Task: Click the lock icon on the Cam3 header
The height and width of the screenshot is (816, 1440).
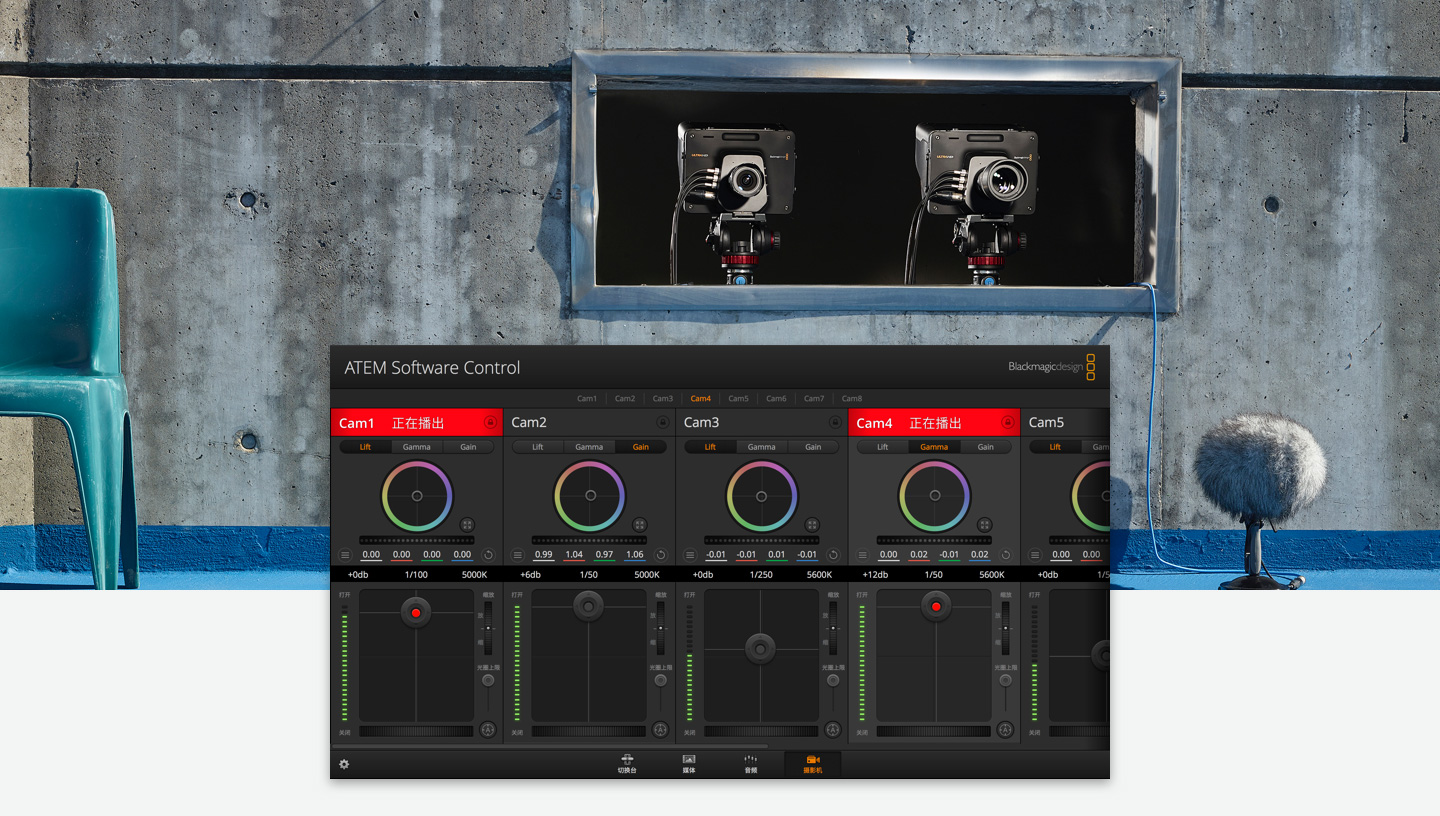Action: tap(835, 423)
